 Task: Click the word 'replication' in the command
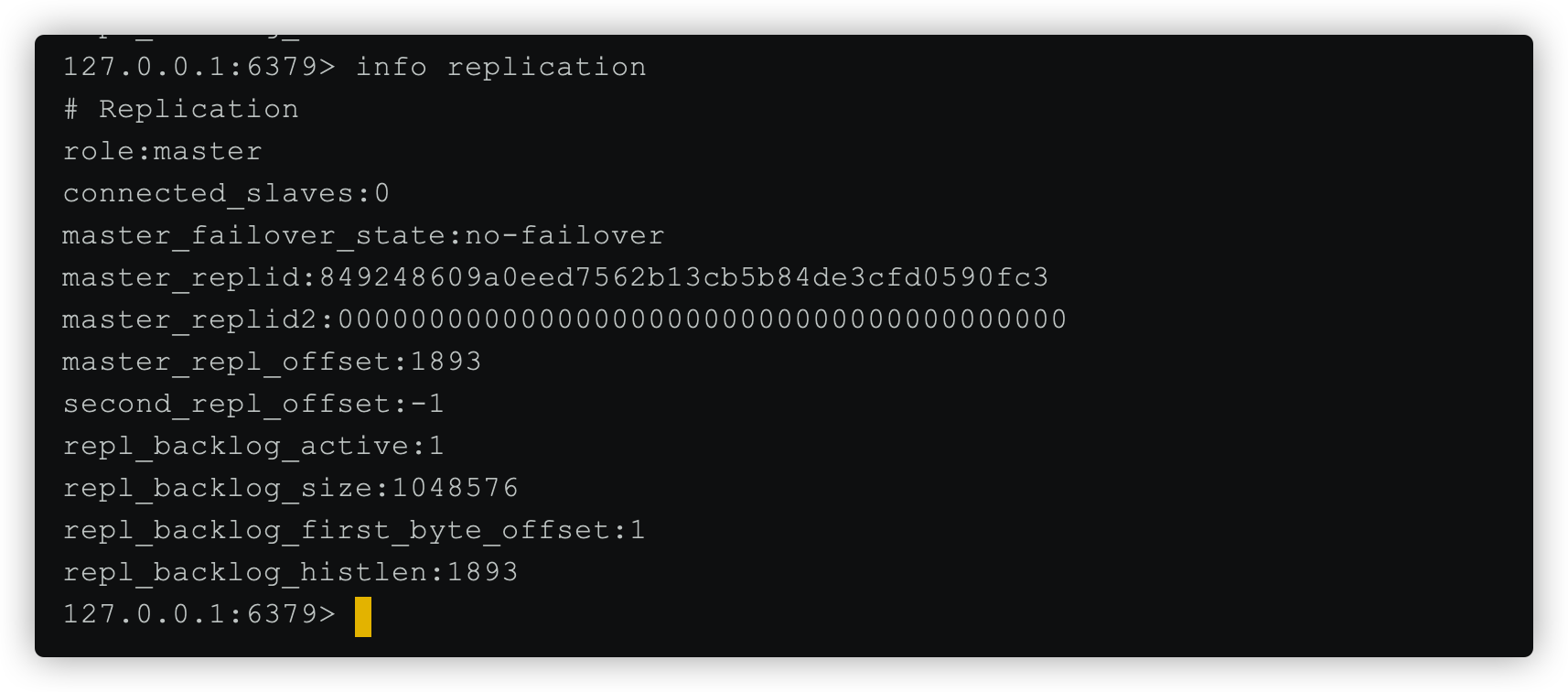tap(546, 67)
